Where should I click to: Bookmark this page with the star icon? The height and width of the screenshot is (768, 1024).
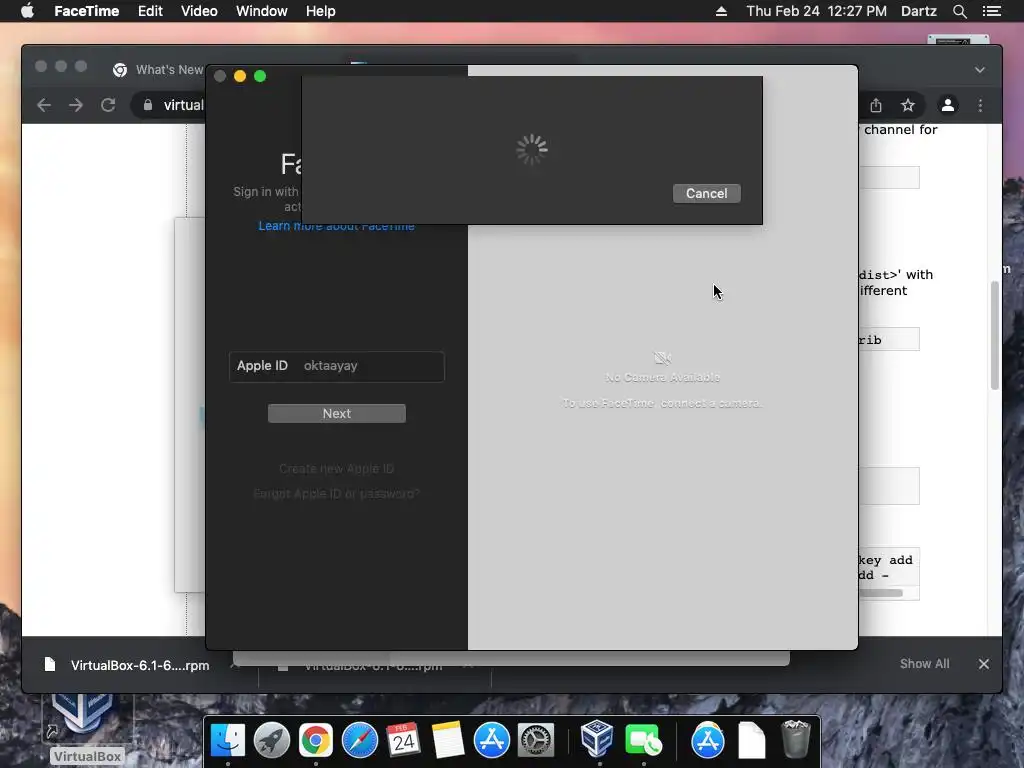tap(908, 105)
